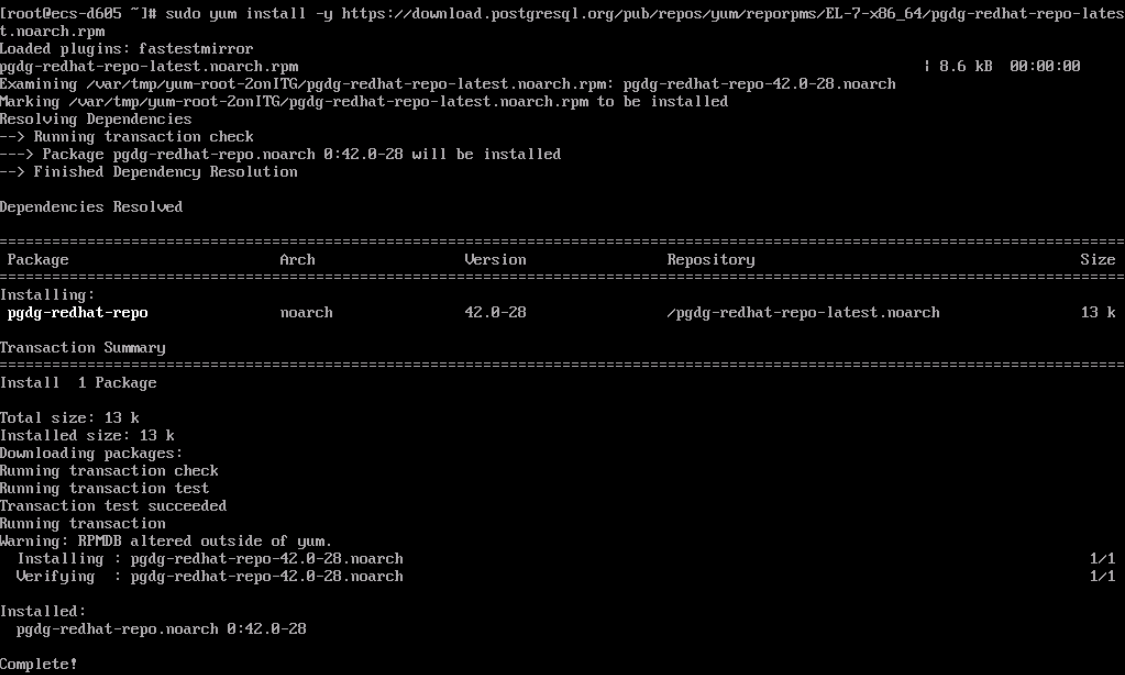Click the 'Marking ... to be installed' line
Viewport: 1125px width, 675px height.
click(364, 101)
